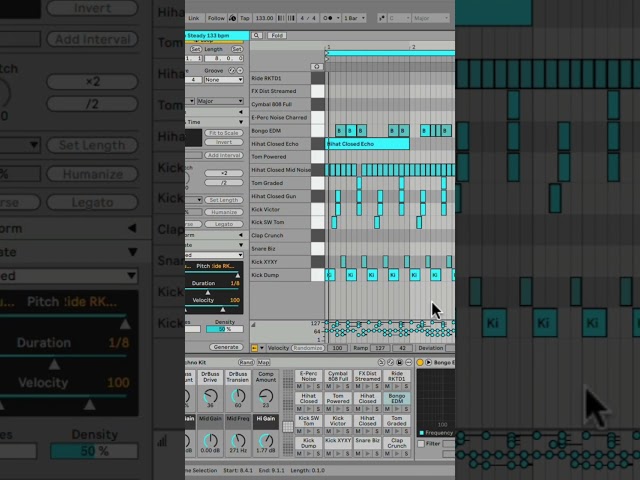
Task: Click the magnifier icon beside Fold
Action: 257,36
